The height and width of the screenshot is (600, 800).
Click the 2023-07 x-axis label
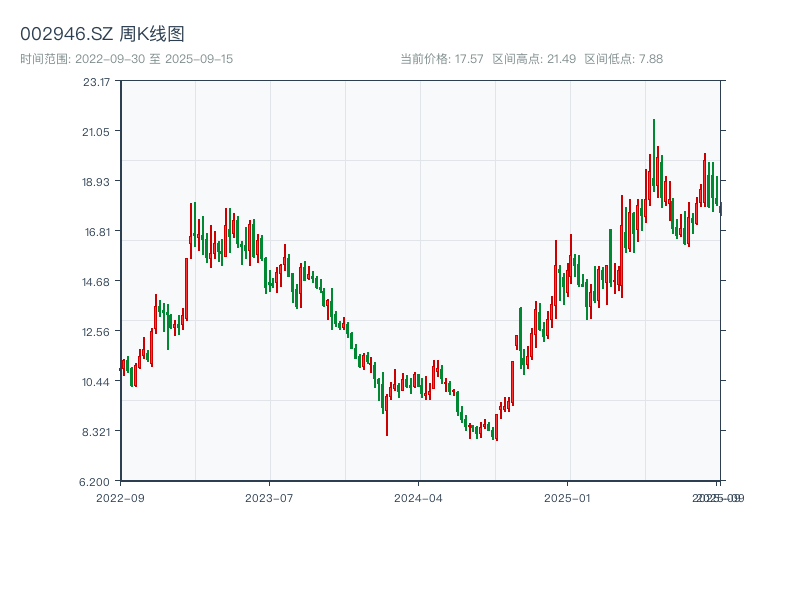click(x=269, y=497)
